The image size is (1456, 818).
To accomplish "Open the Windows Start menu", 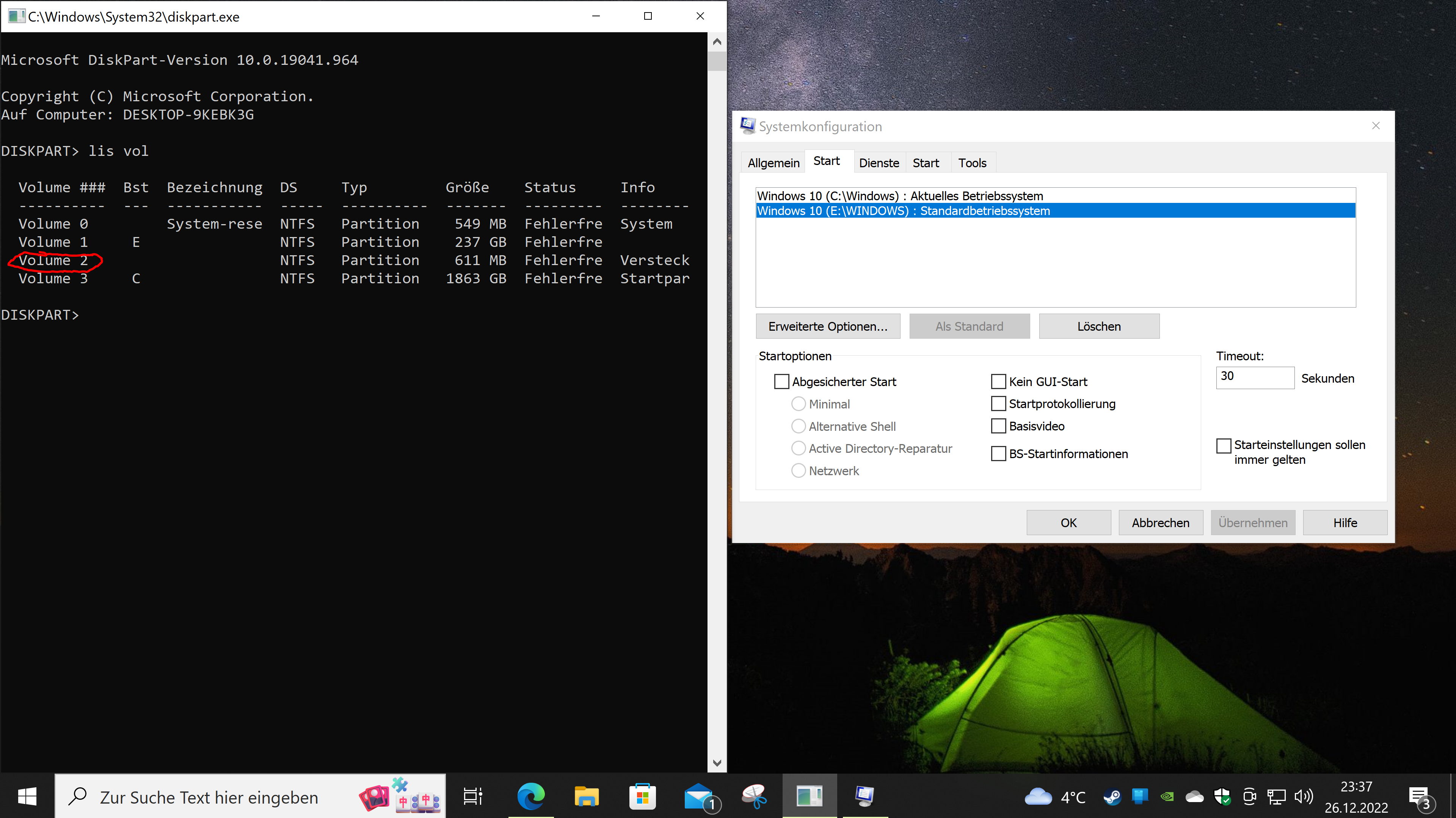I will point(27,796).
